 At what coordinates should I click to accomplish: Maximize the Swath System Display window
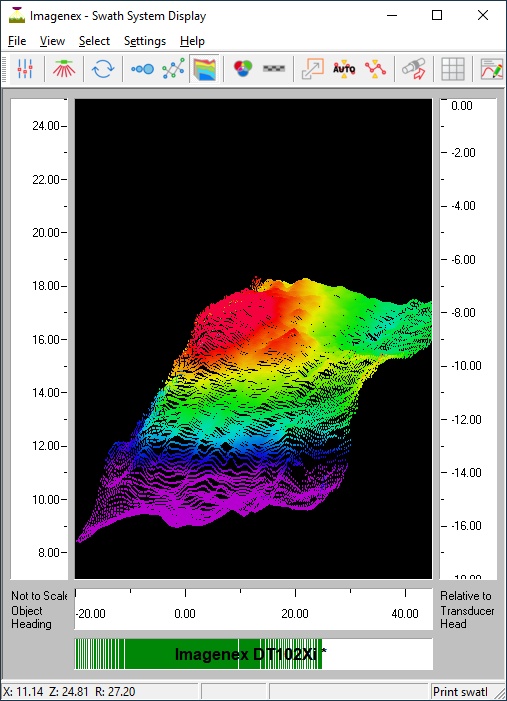437,15
